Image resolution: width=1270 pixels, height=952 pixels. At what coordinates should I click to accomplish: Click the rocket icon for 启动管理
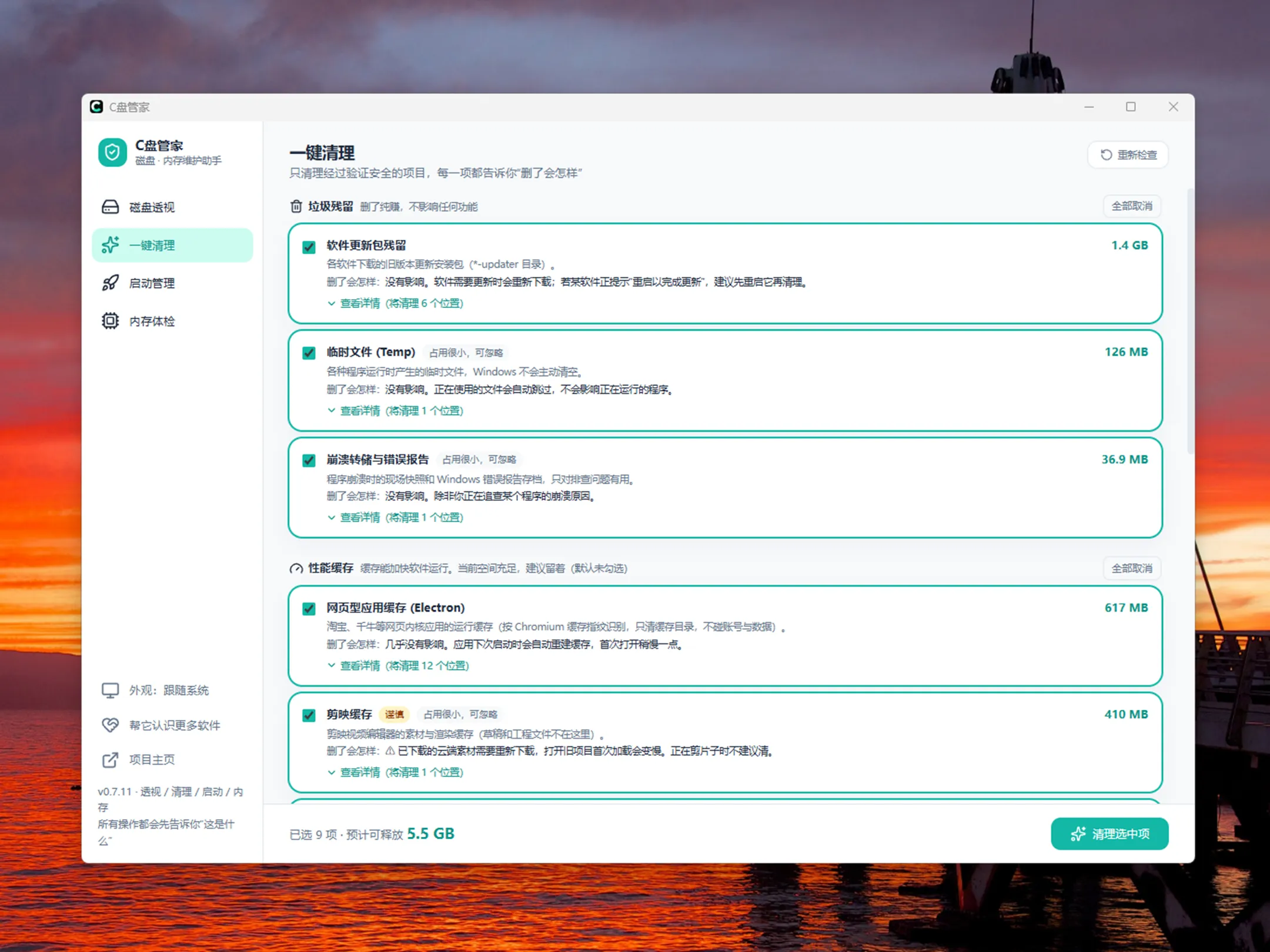(x=110, y=283)
